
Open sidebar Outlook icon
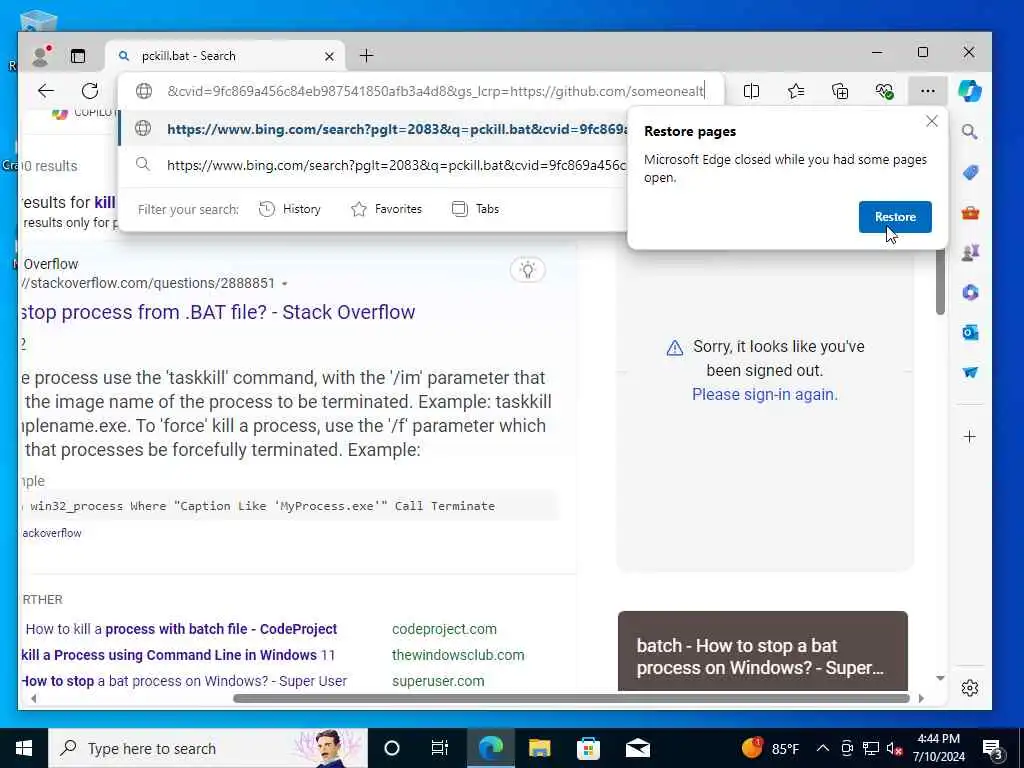pos(970,332)
